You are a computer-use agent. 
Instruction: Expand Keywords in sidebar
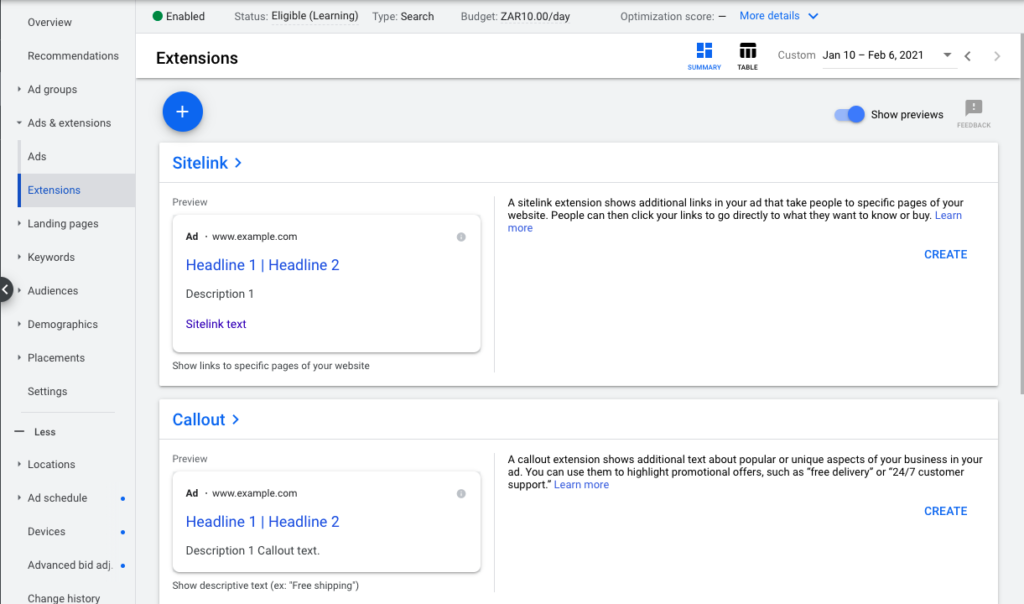(19, 257)
